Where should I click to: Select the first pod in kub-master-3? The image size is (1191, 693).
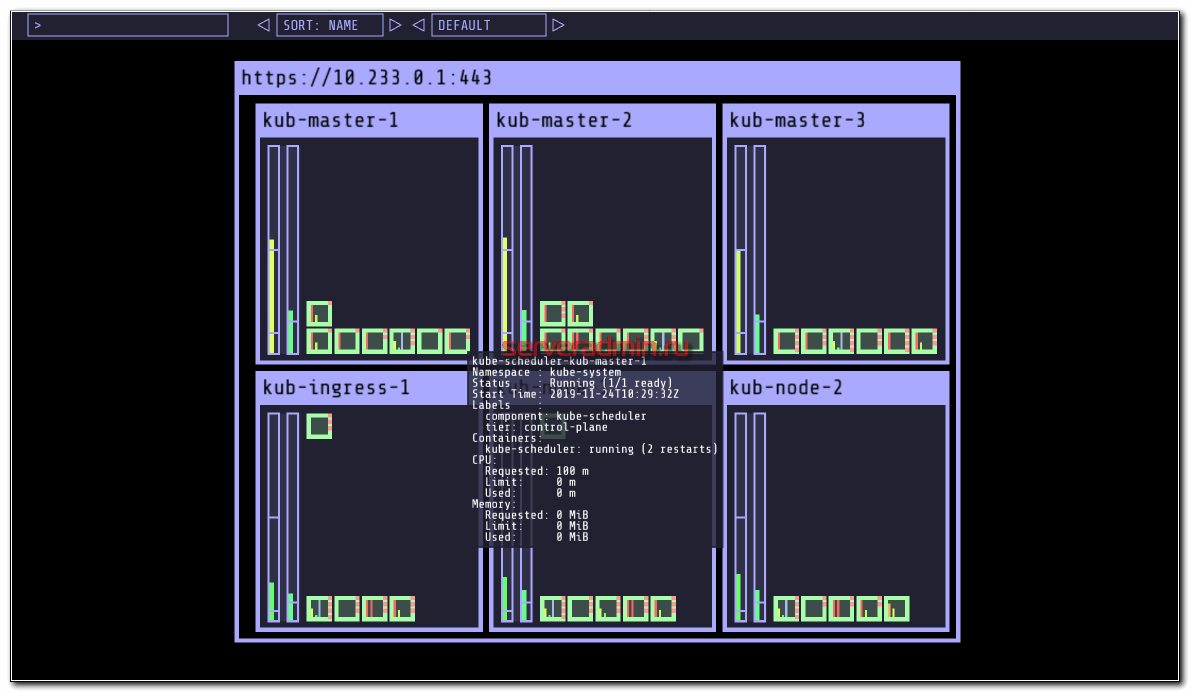pos(786,341)
